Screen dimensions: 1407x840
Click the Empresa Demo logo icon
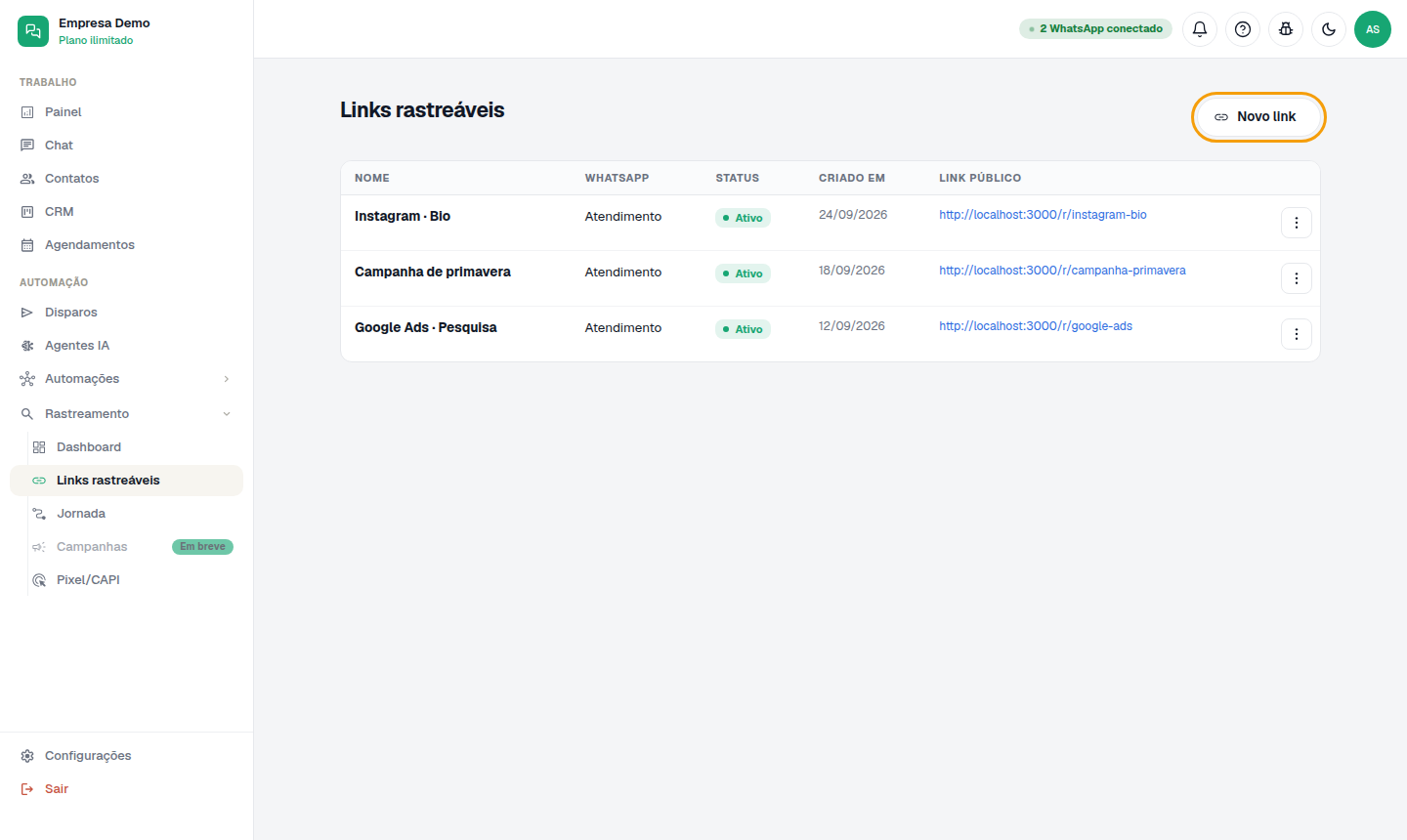pyautogui.click(x=33, y=31)
